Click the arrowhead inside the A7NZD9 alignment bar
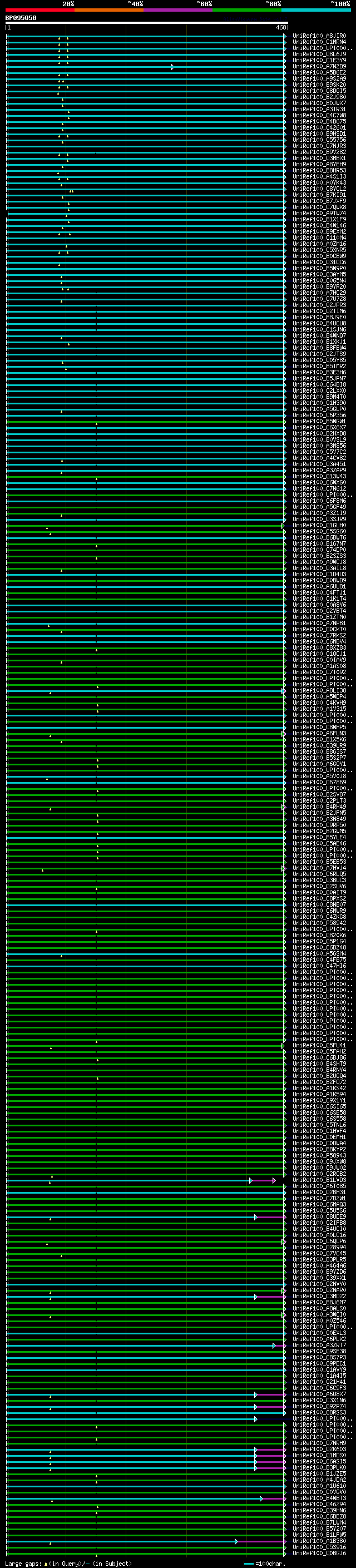This screenshot has width=356, height=1568. pyautogui.click(x=173, y=67)
